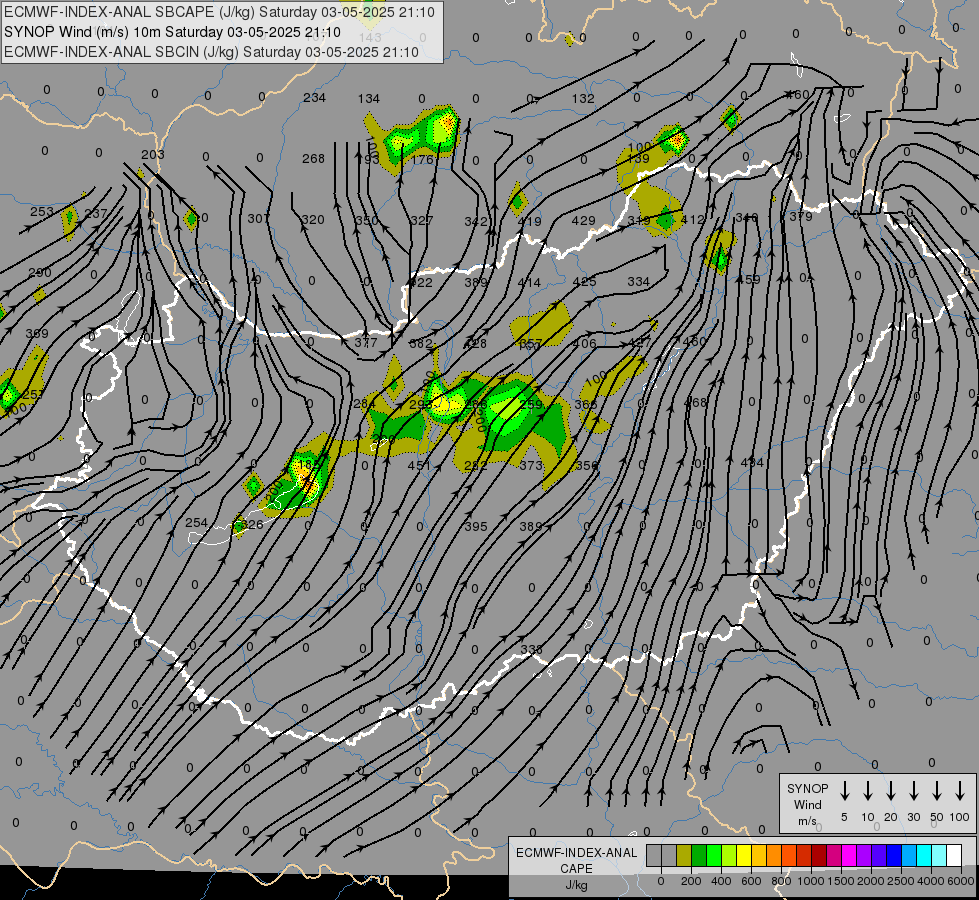
Task: Select the SYNOP Wind 10m title line
Action: (172, 32)
